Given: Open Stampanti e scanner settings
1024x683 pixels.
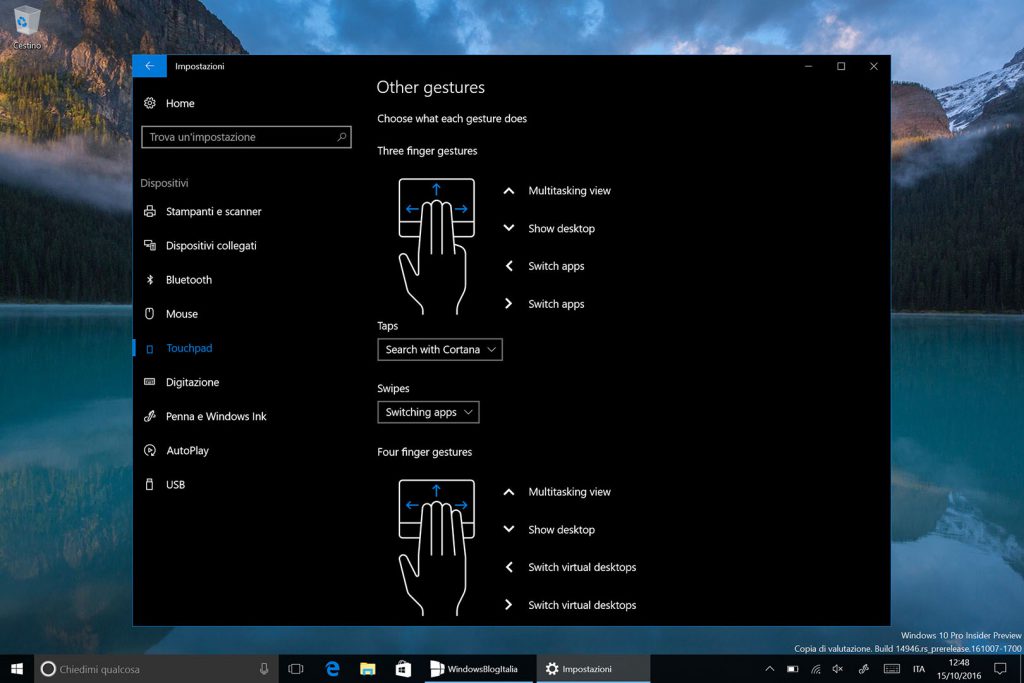Looking at the screenshot, I should (214, 211).
